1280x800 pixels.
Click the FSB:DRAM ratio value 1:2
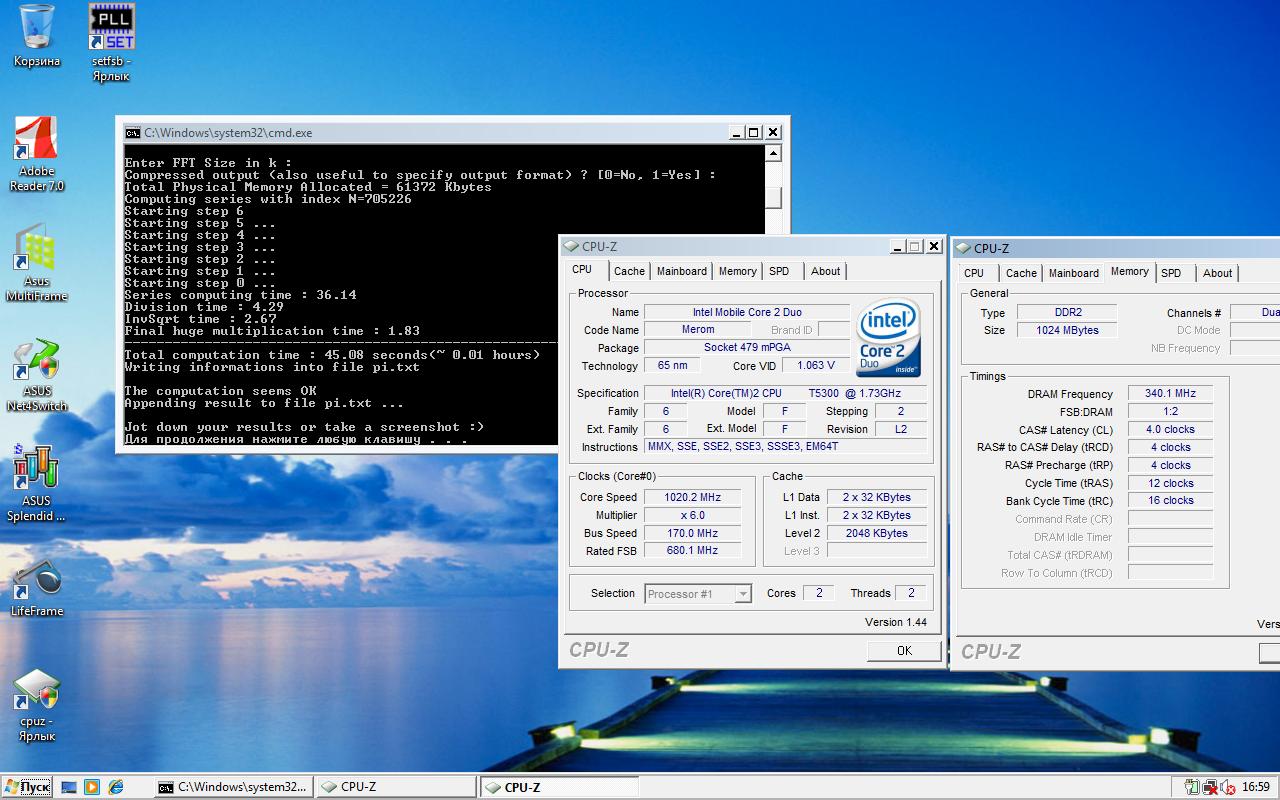[1170, 412]
